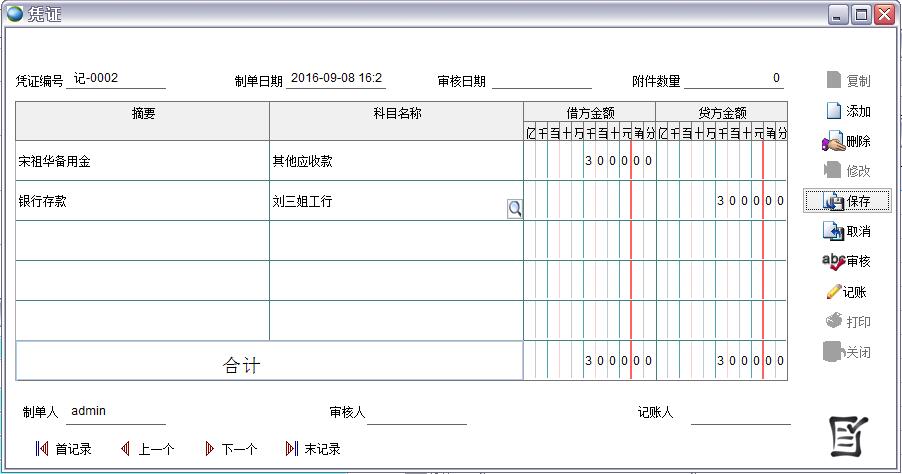Click the Add (添加) voucher button
This screenshot has height=474, width=902.
tap(847, 111)
